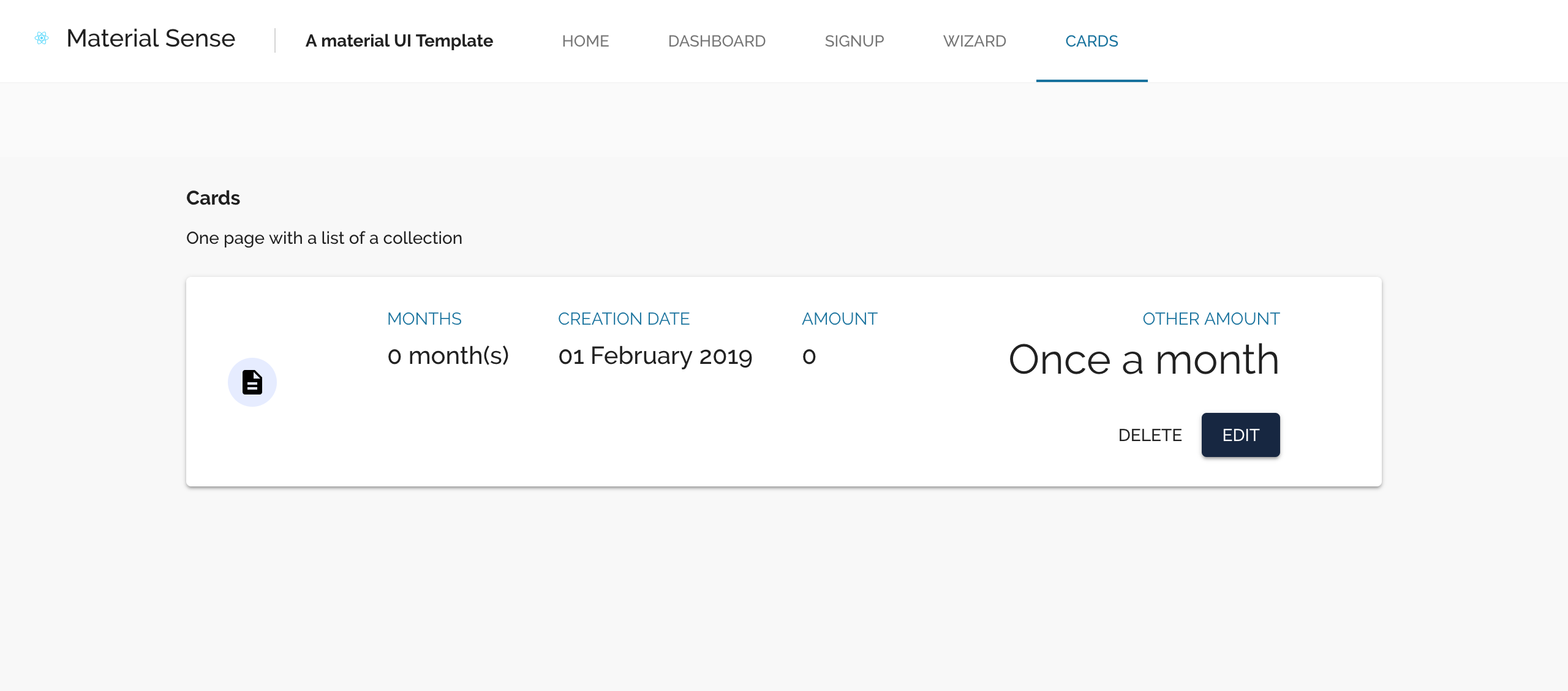This screenshot has height=691, width=1568.
Task: Click the Creation Date label
Action: click(x=624, y=319)
